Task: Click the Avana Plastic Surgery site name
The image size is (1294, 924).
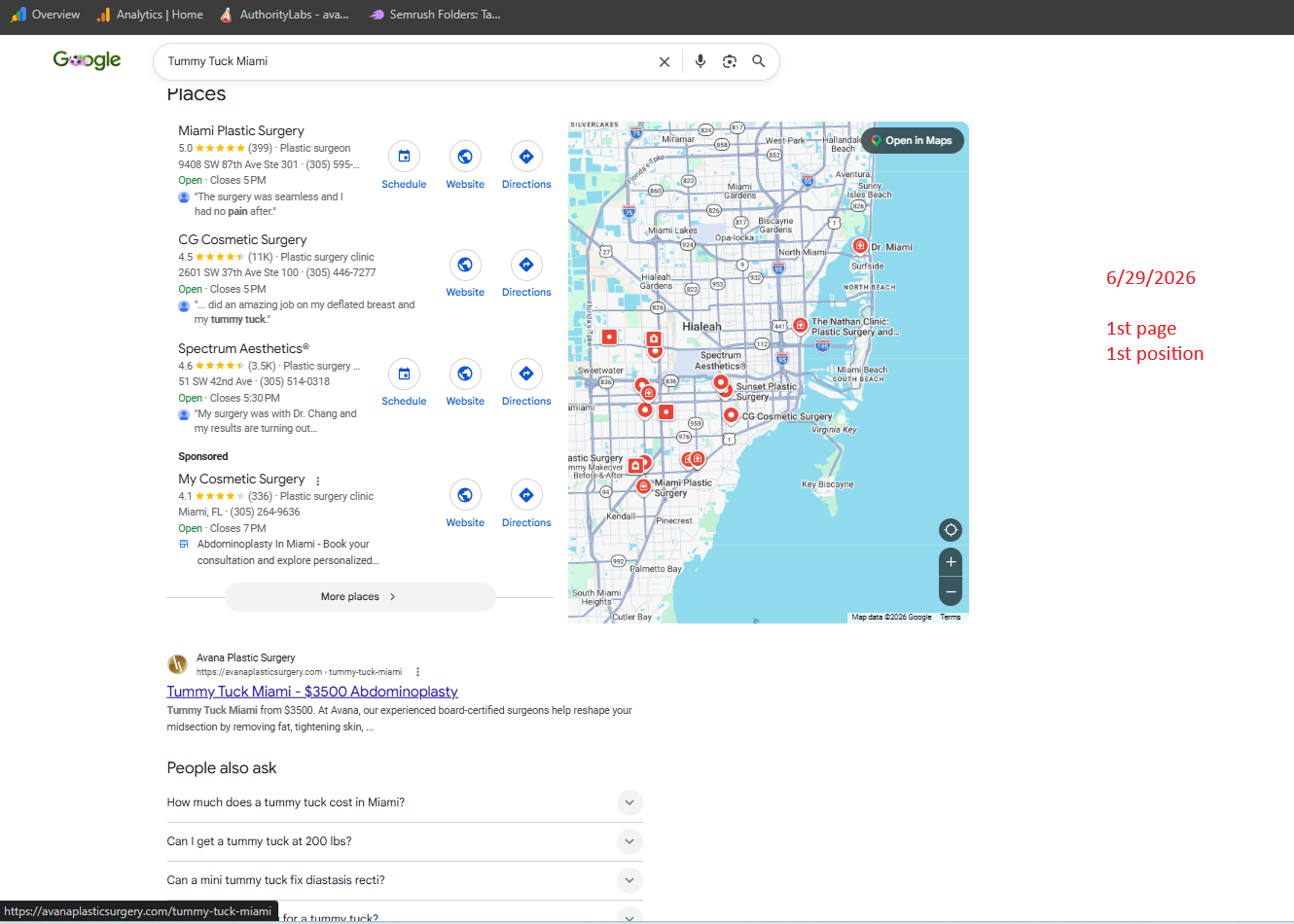Action: tap(246, 657)
